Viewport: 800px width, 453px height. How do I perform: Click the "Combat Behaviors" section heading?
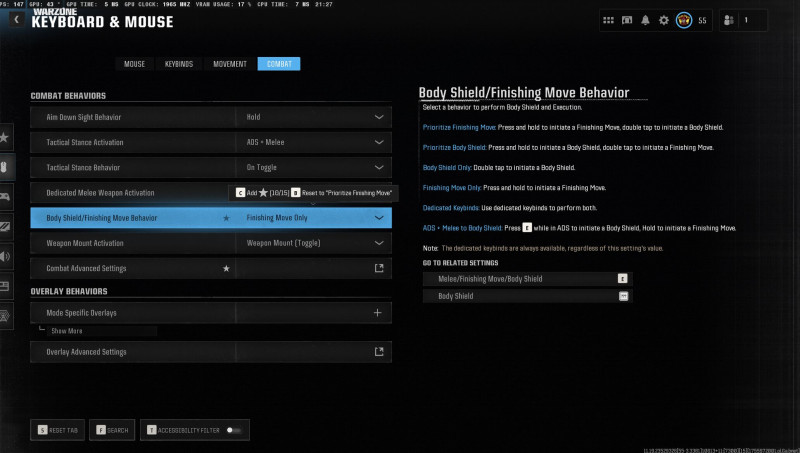(x=68, y=96)
